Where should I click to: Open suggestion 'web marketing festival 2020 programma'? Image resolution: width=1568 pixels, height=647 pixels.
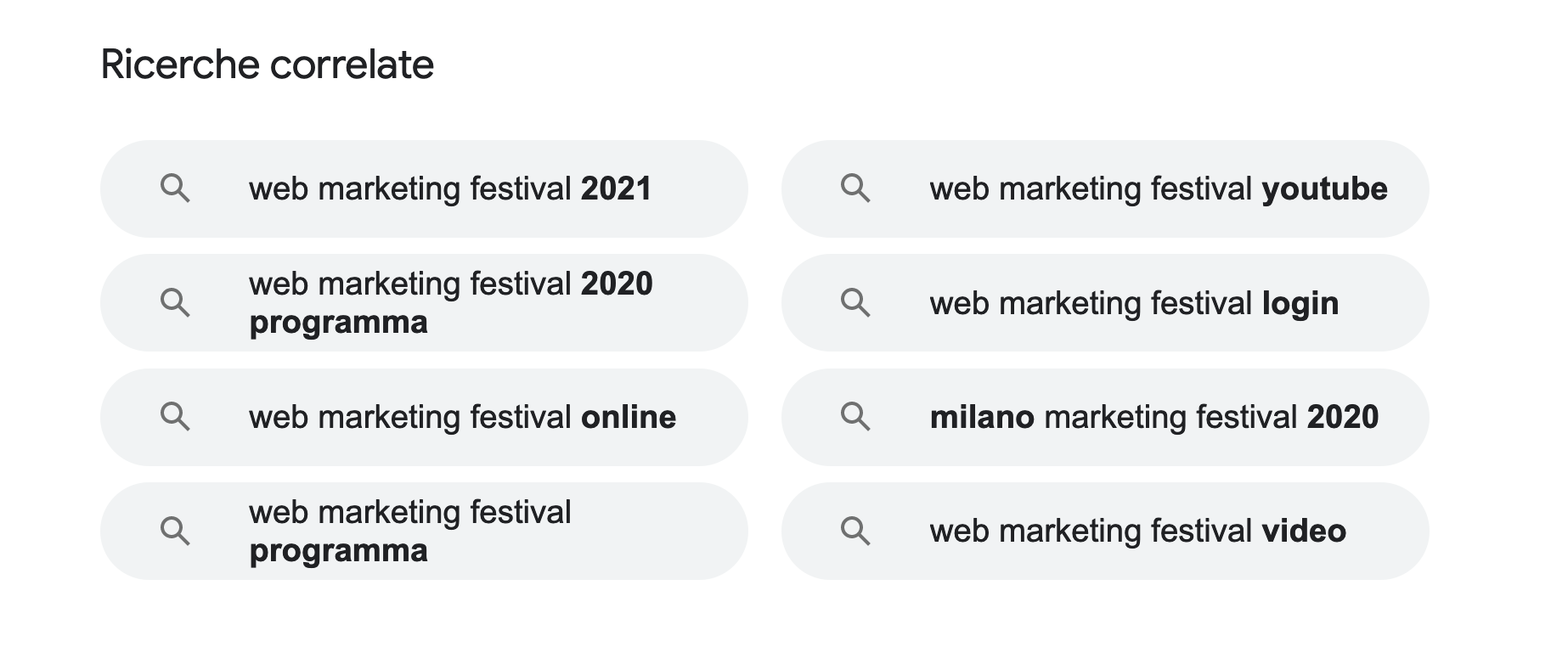pos(450,302)
